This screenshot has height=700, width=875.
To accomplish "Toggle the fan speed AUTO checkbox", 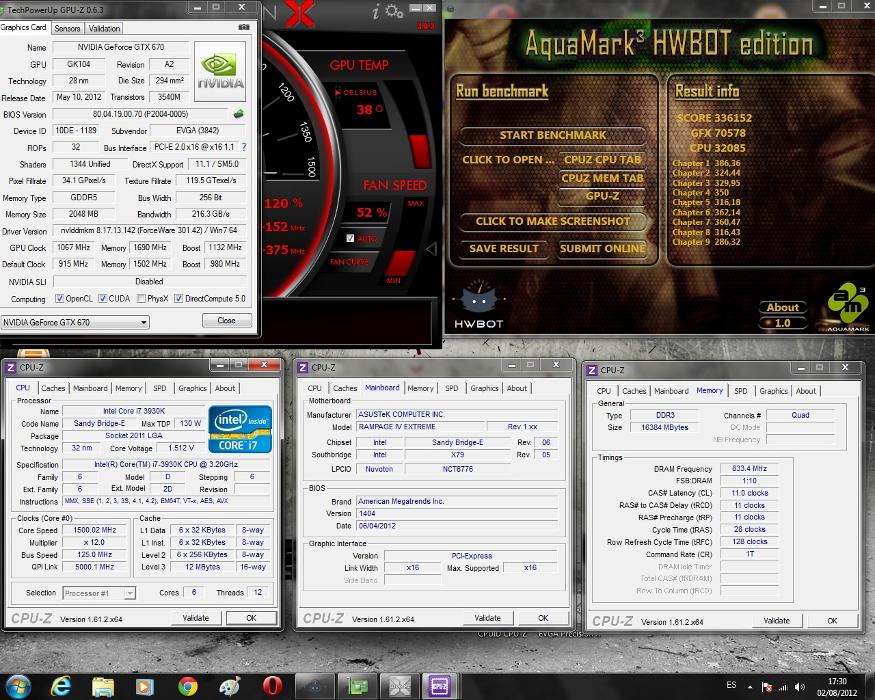I will click(350, 238).
